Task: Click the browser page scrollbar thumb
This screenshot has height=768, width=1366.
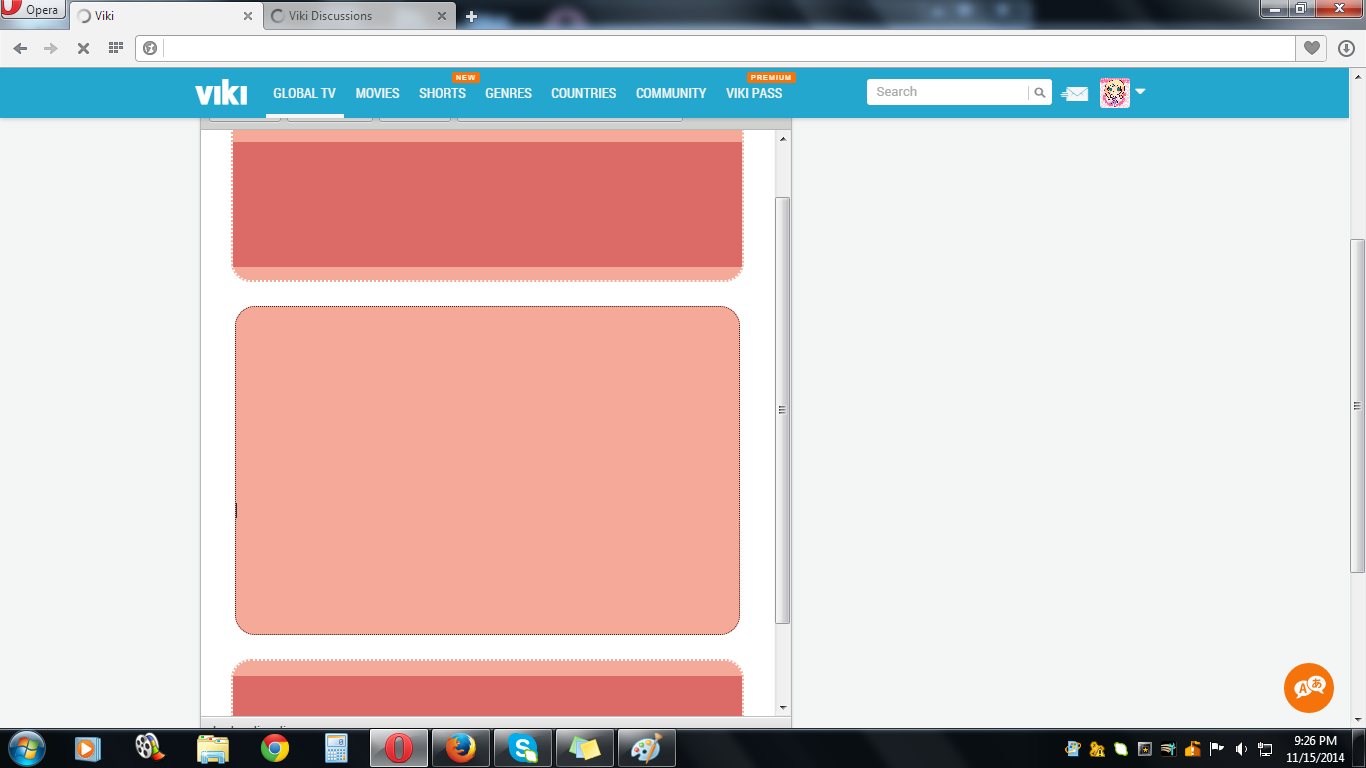Action: 1357,405
